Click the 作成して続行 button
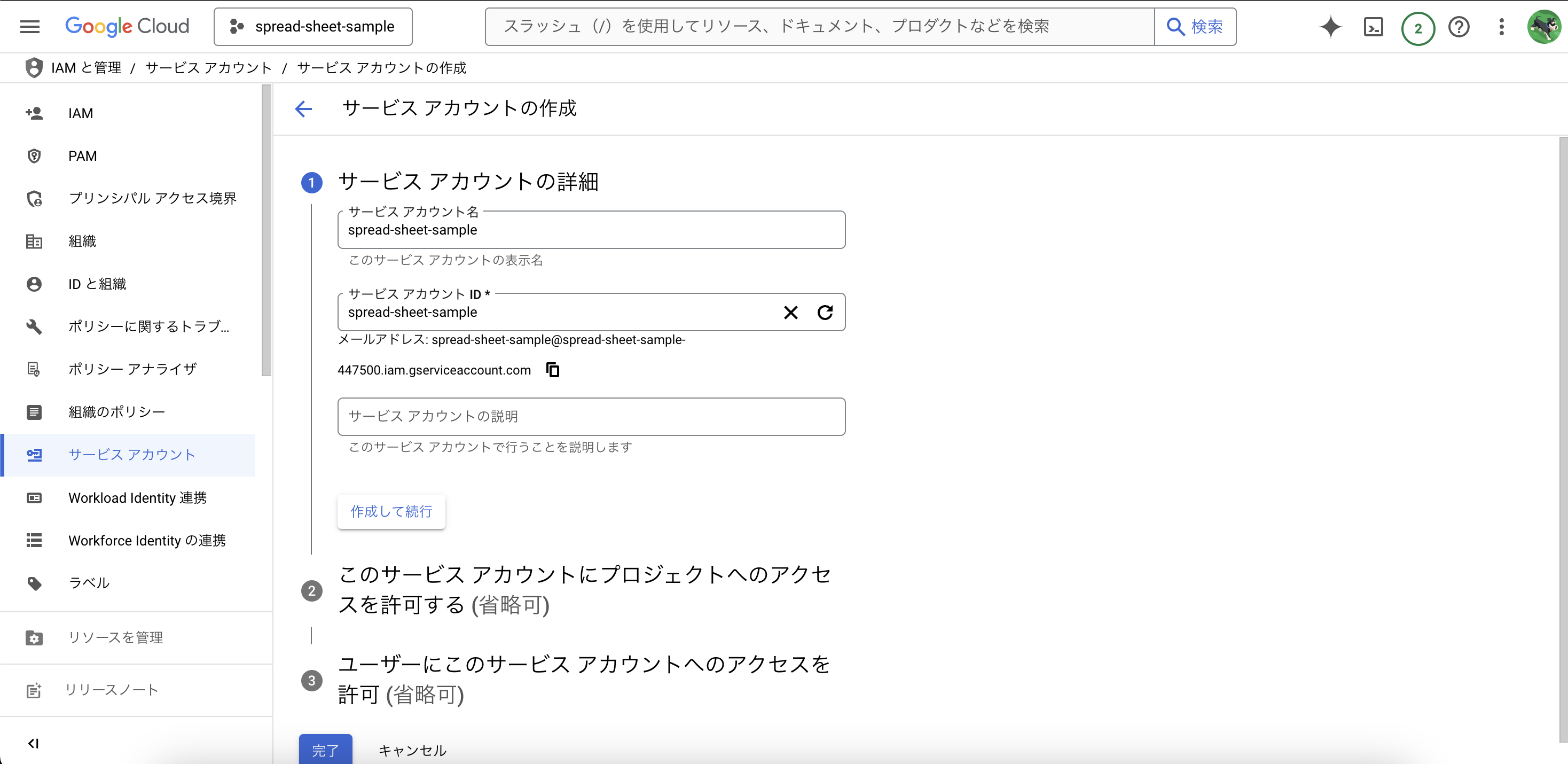Viewport: 1568px width, 764px height. (391, 511)
